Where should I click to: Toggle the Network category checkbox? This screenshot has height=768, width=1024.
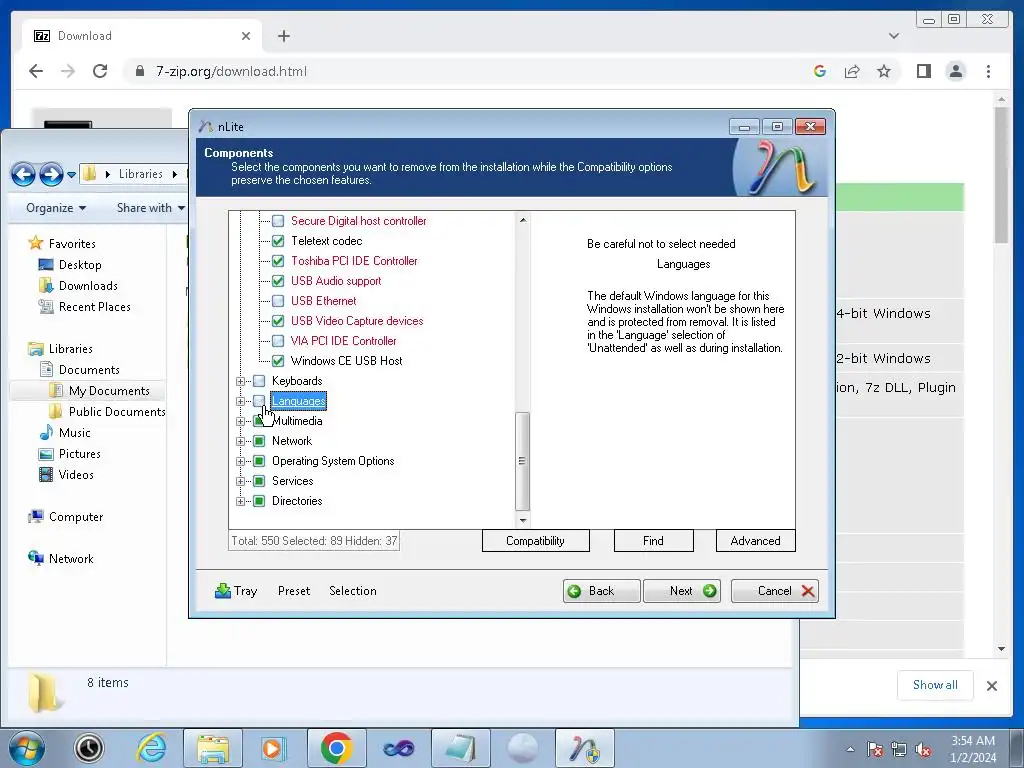pyautogui.click(x=259, y=441)
